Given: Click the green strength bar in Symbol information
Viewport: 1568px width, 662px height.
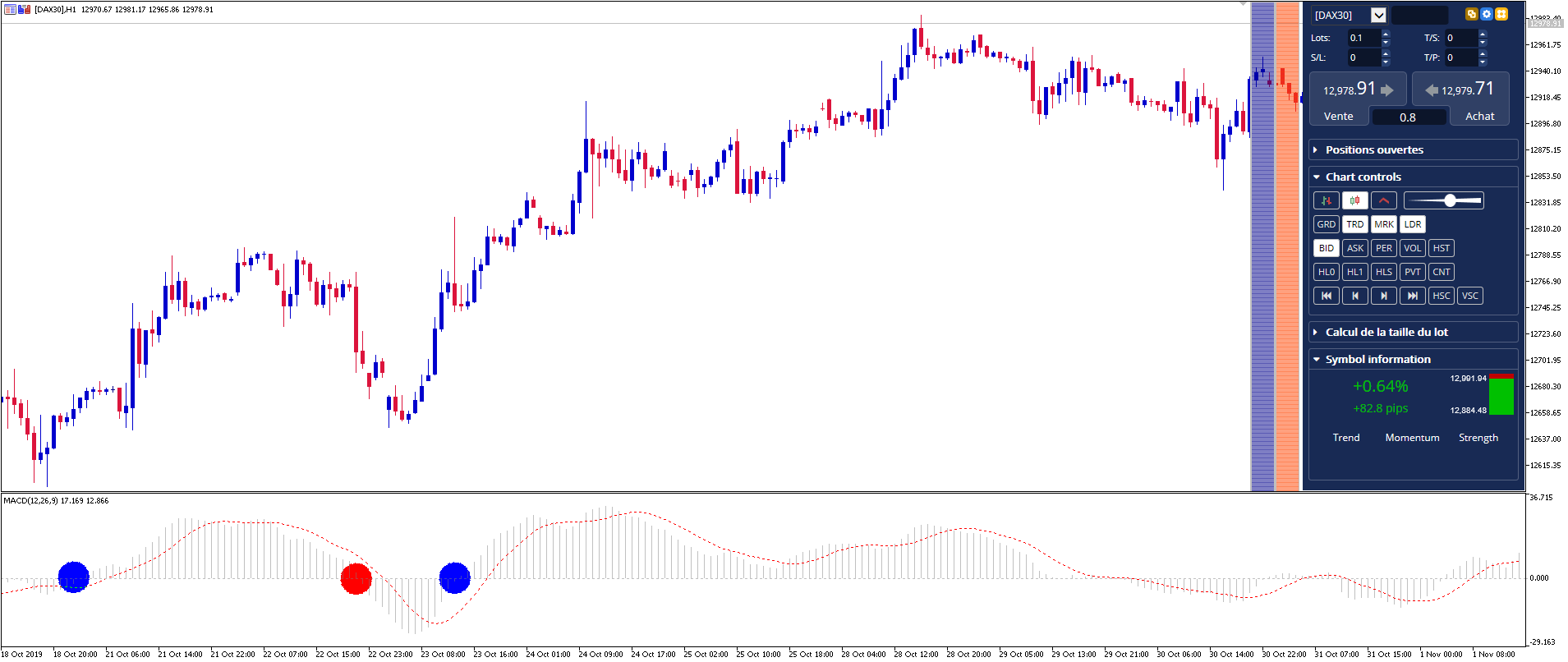Looking at the screenshot, I should [1501, 396].
